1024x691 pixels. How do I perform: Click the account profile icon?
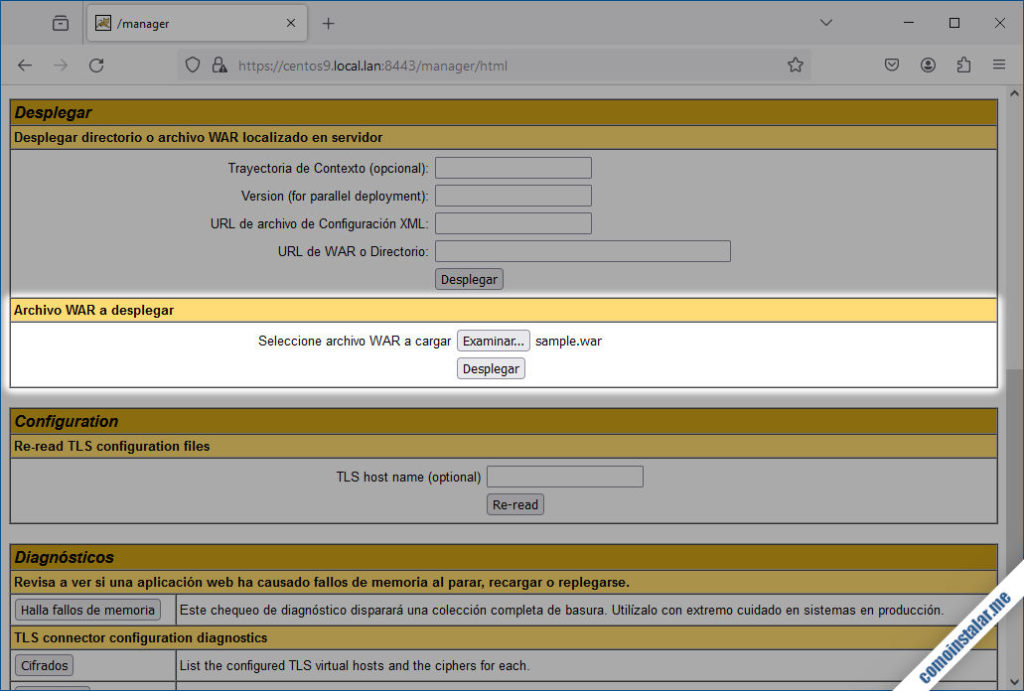click(x=928, y=65)
